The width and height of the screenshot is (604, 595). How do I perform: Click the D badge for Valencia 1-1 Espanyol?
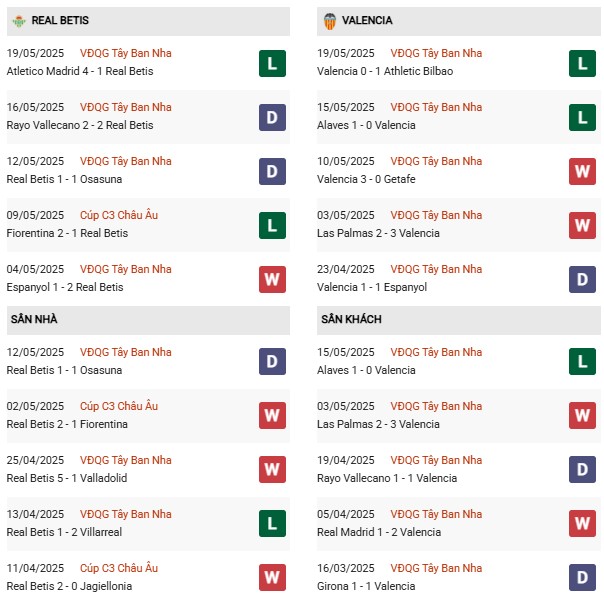tap(582, 279)
